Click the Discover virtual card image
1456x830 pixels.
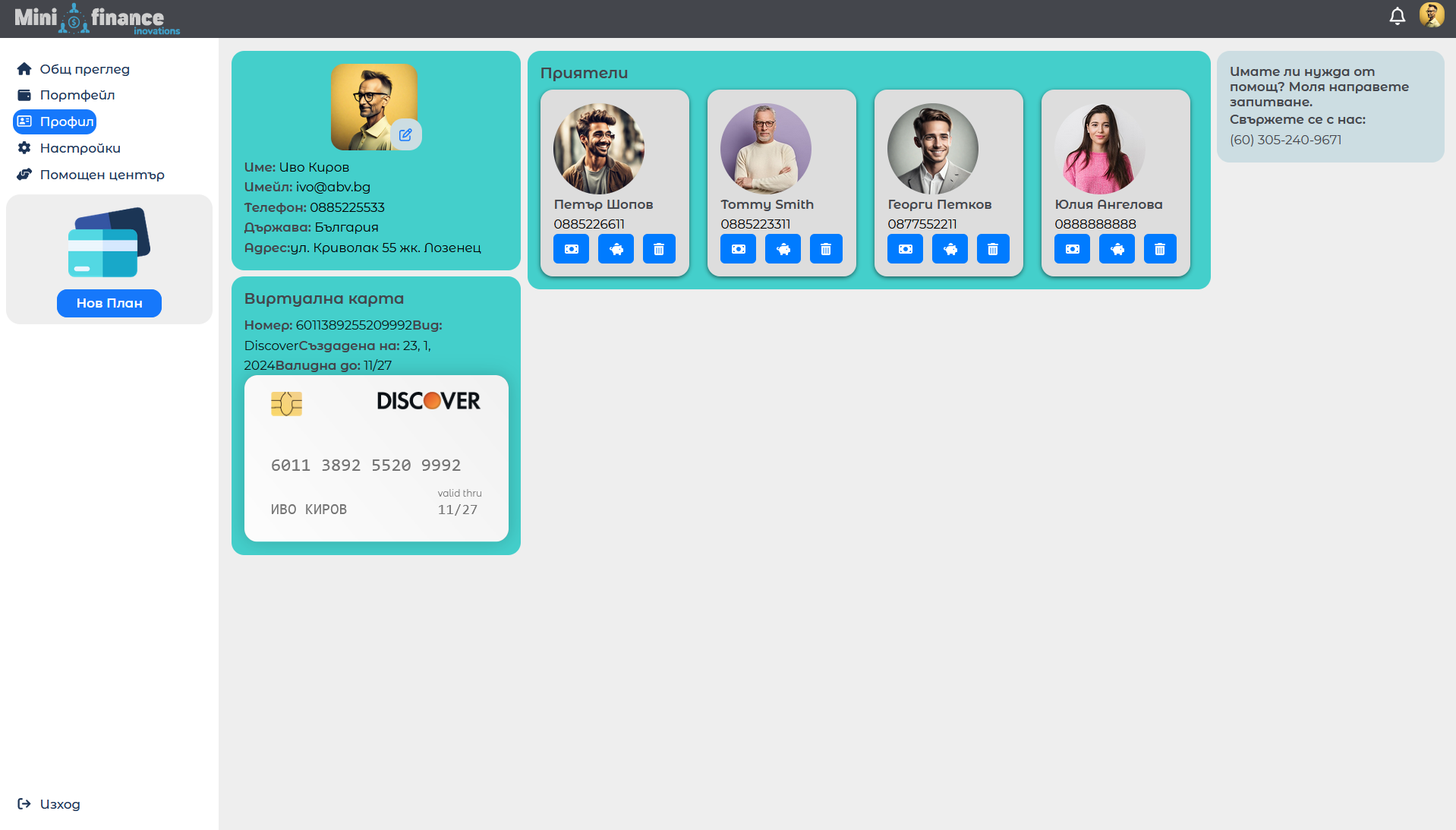(377, 458)
